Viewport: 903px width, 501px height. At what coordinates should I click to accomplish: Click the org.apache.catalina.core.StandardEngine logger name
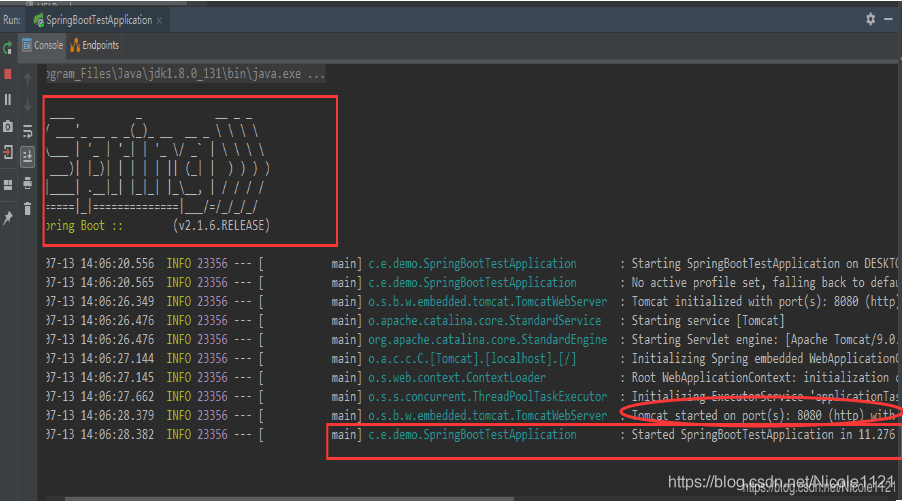[487, 340]
